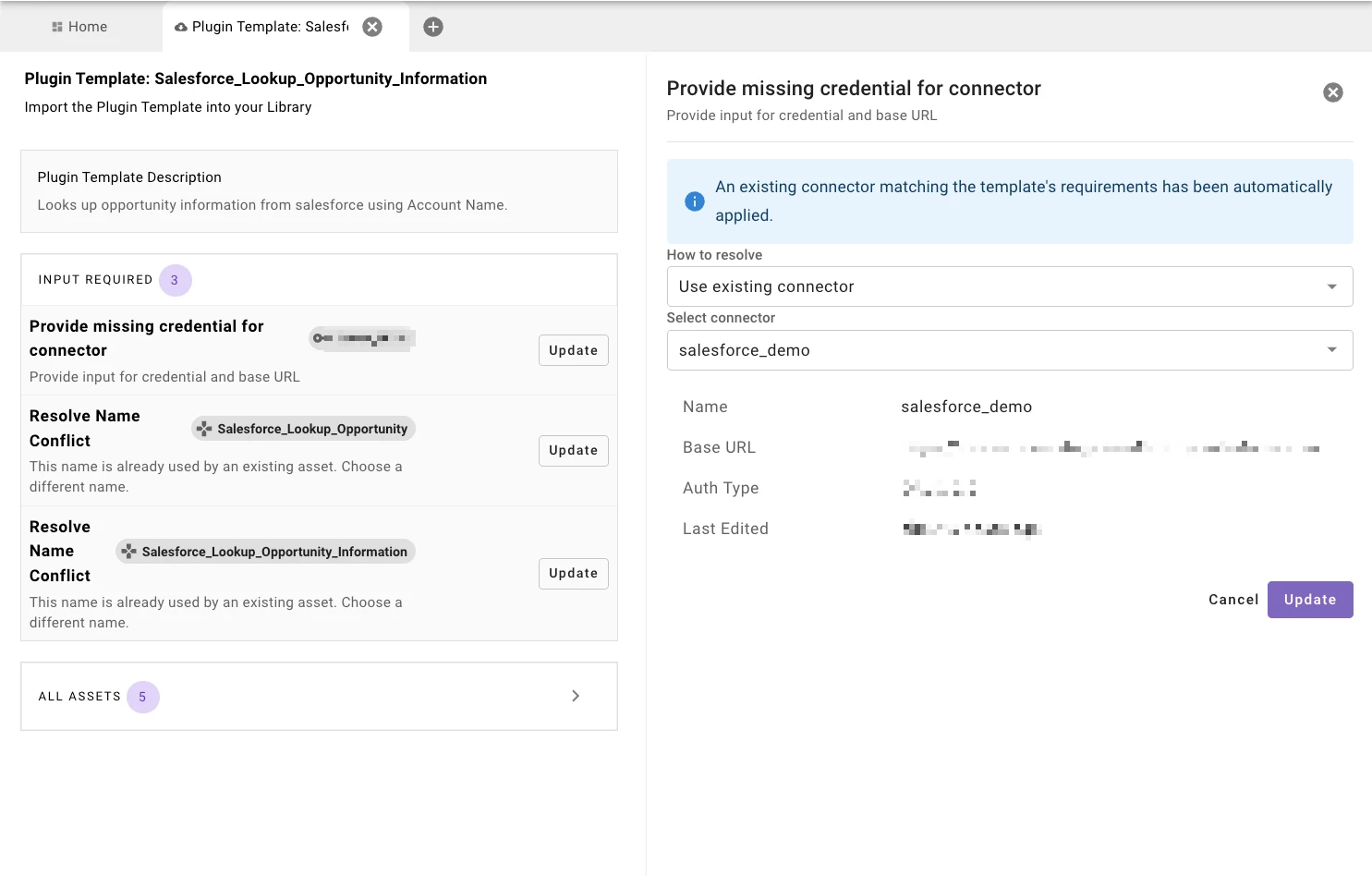Click the cloud icon on Plugin Template tab
This screenshot has width=1372, height=876.
pyautogui.click(x=181, y=28)
